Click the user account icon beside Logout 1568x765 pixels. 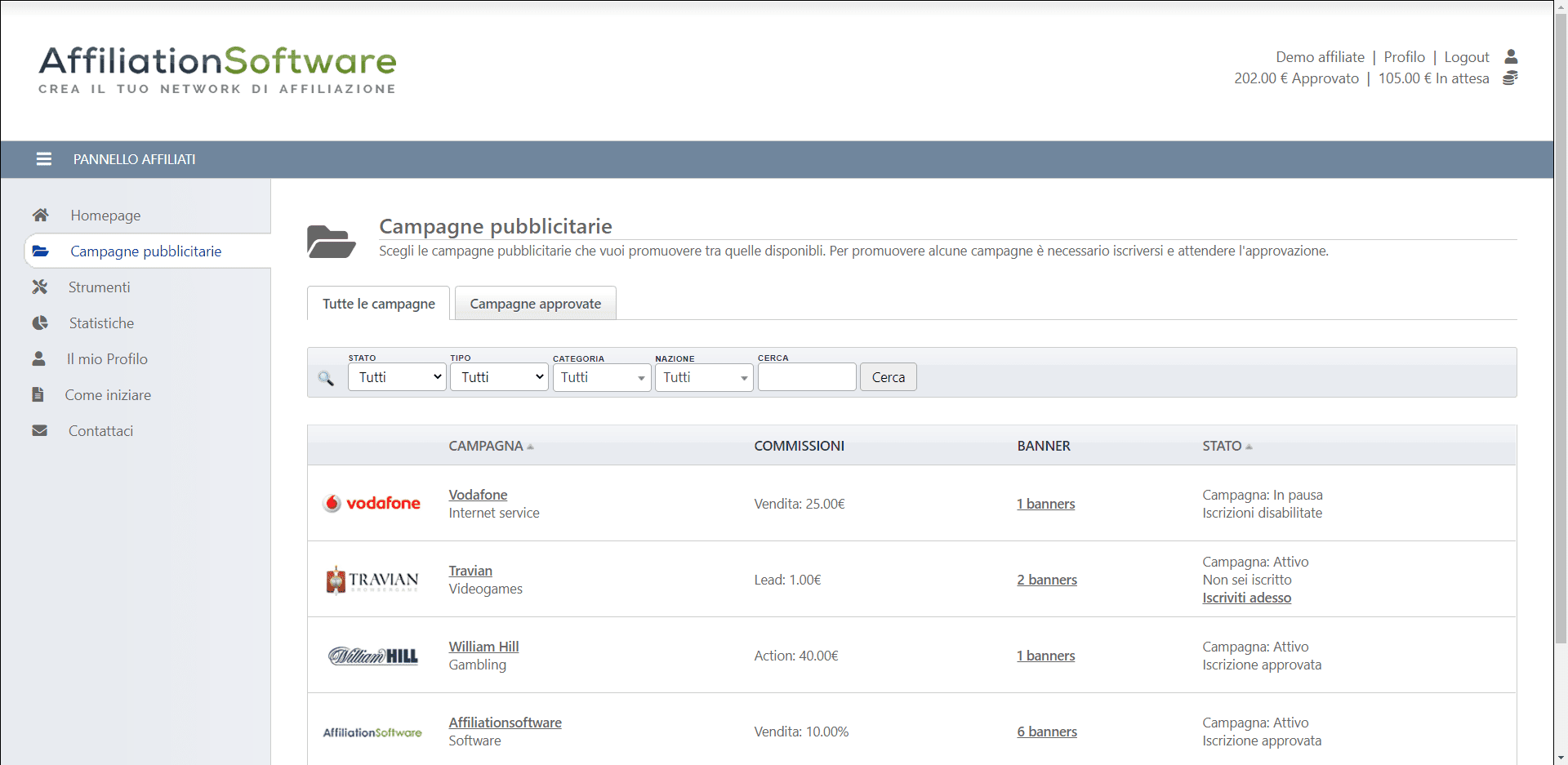click(1511, 56)
